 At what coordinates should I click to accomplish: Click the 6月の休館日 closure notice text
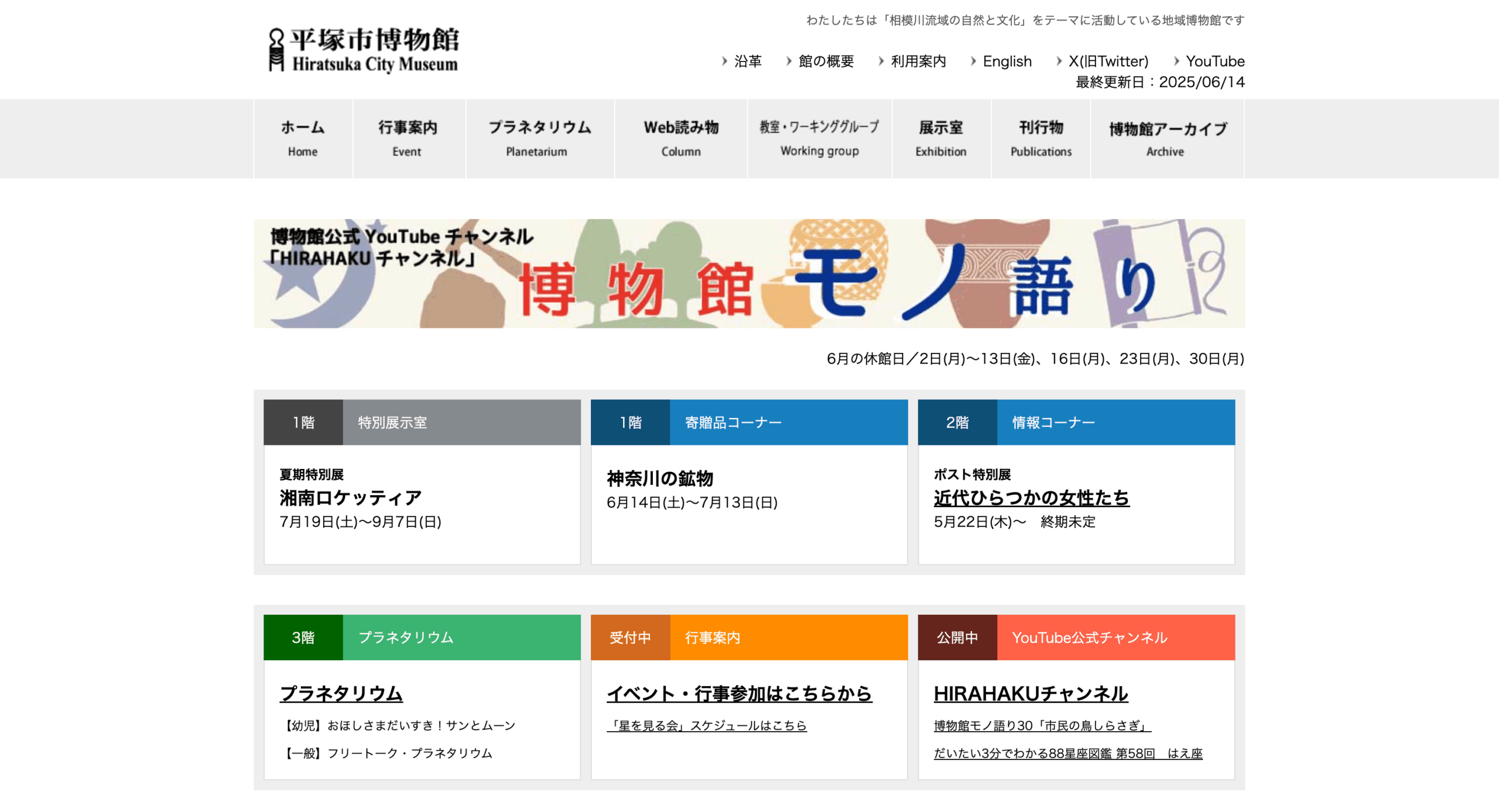click(1035, 358)
